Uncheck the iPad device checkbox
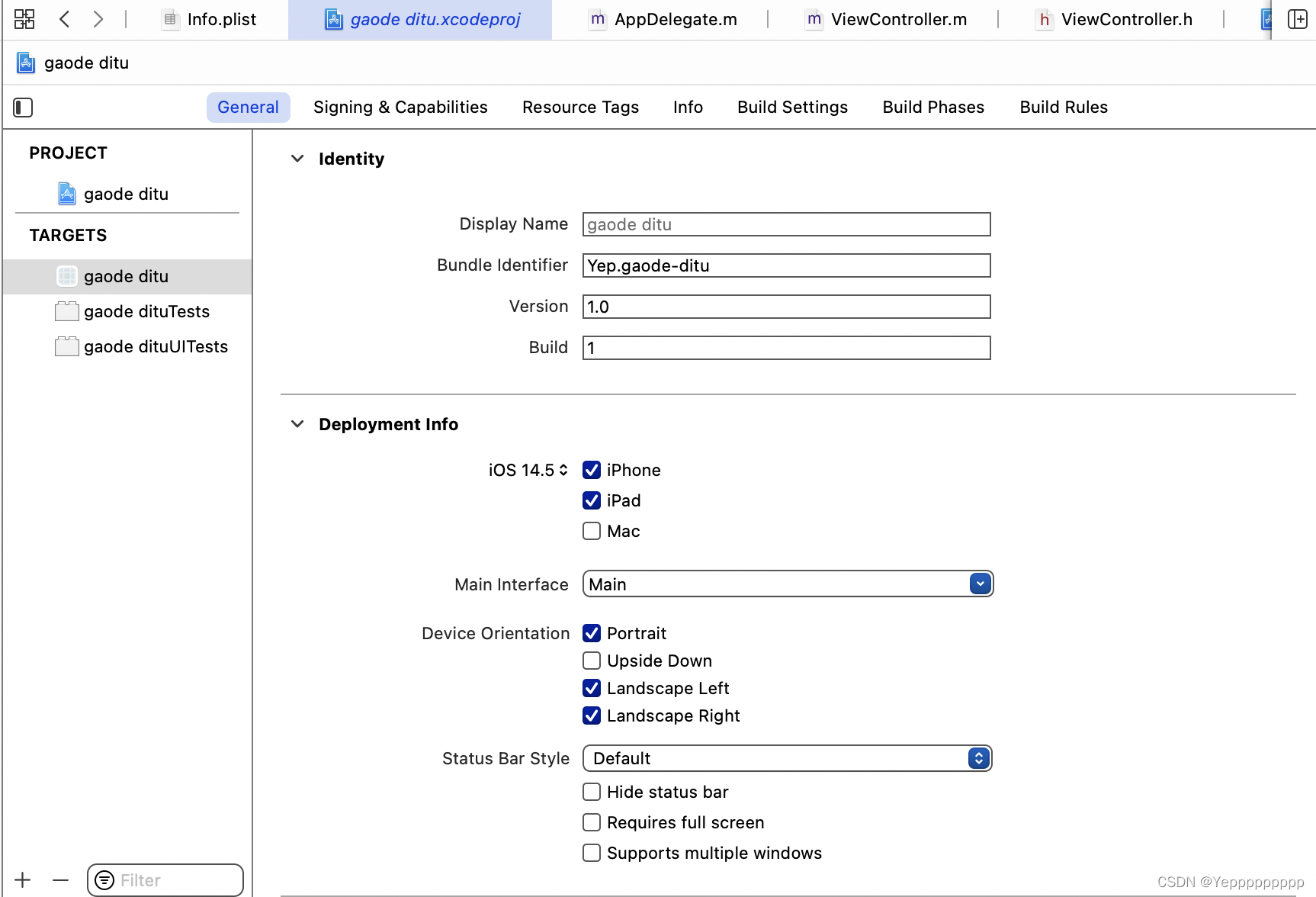The width and height of the screenshot is (1316, 897). [592, 500]
